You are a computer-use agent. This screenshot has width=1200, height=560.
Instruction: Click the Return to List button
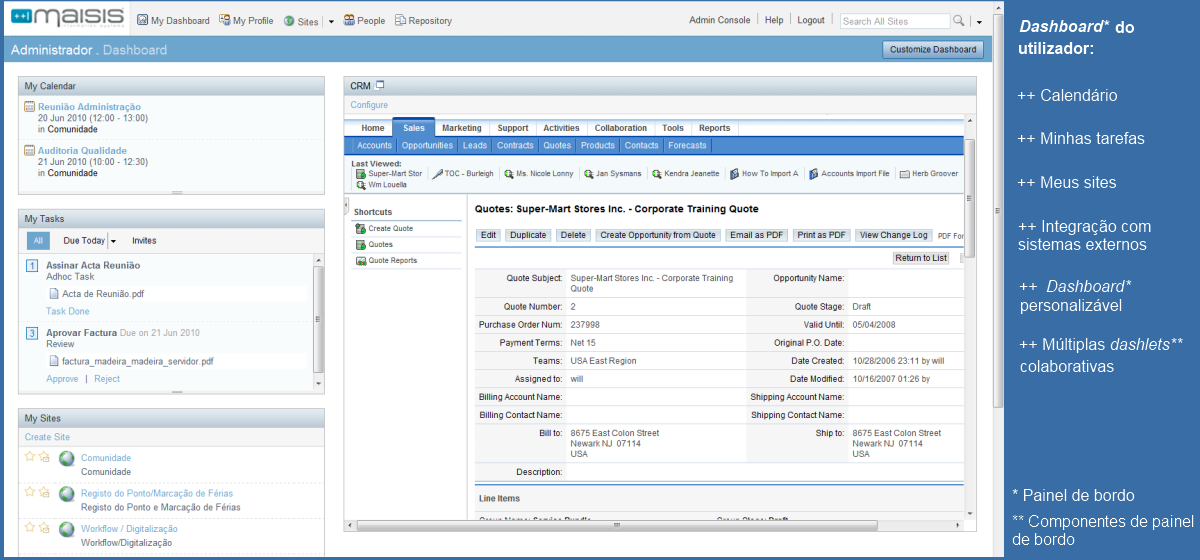tap(921, 258)
